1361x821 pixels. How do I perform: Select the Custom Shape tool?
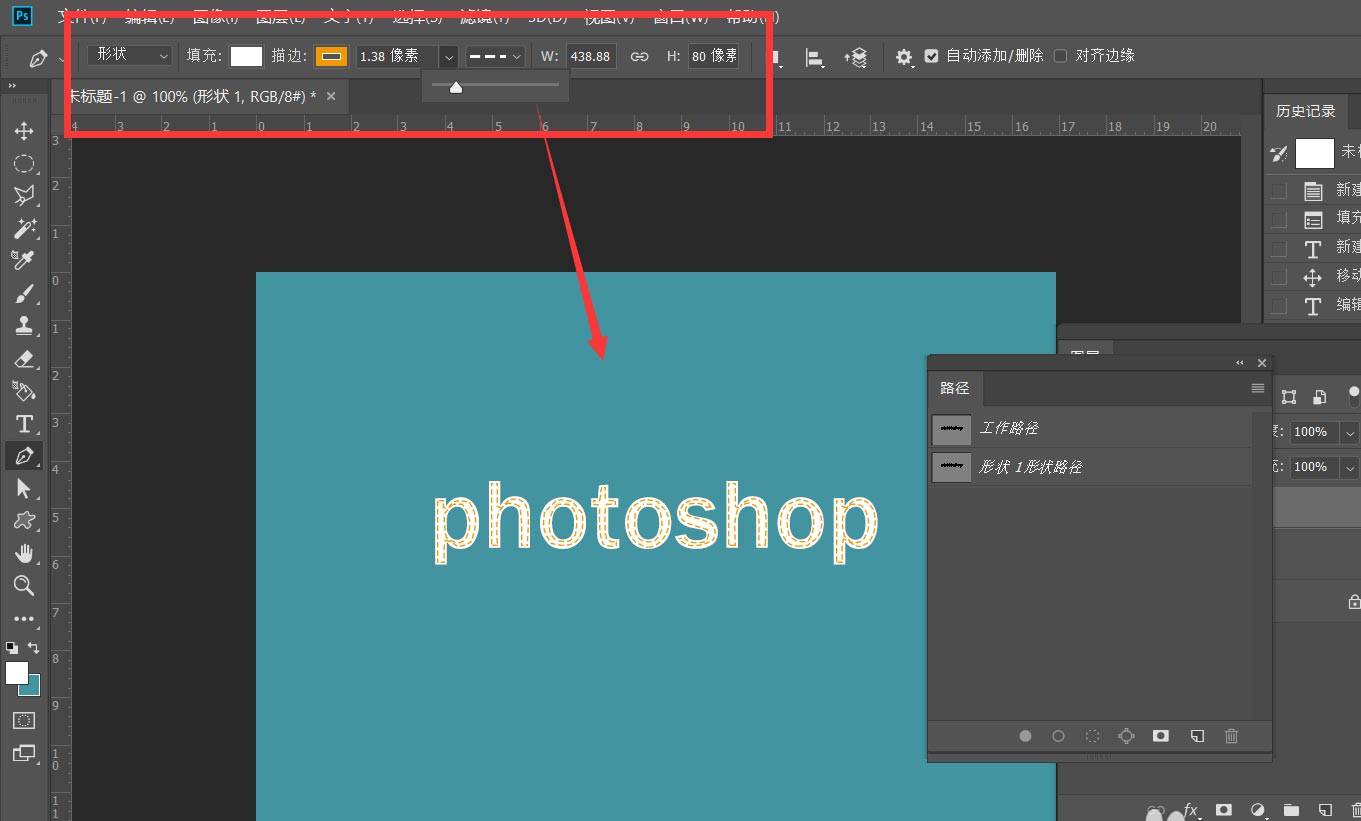[24, 520]
